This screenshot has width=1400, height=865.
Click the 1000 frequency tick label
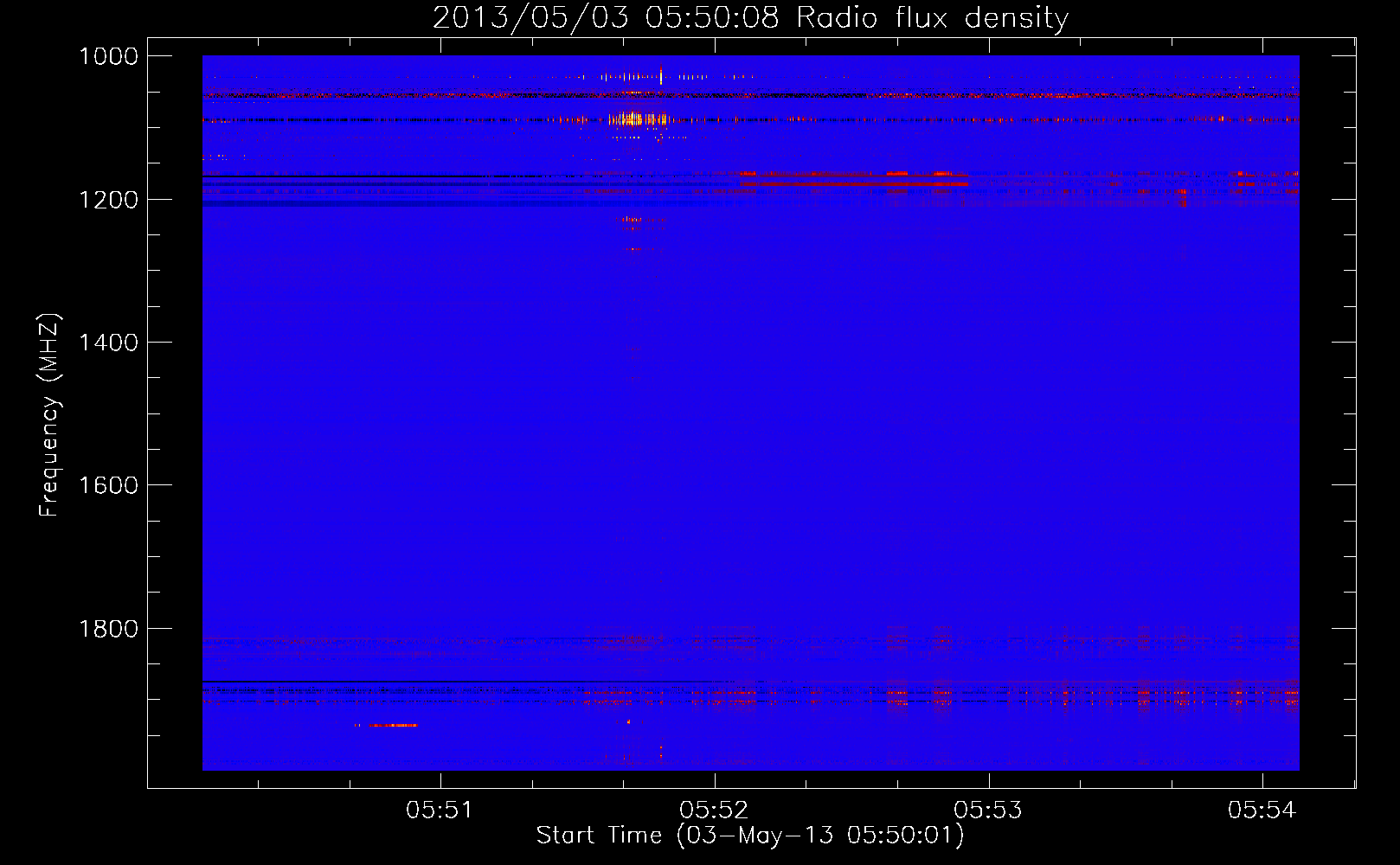(x=108, y=56)
